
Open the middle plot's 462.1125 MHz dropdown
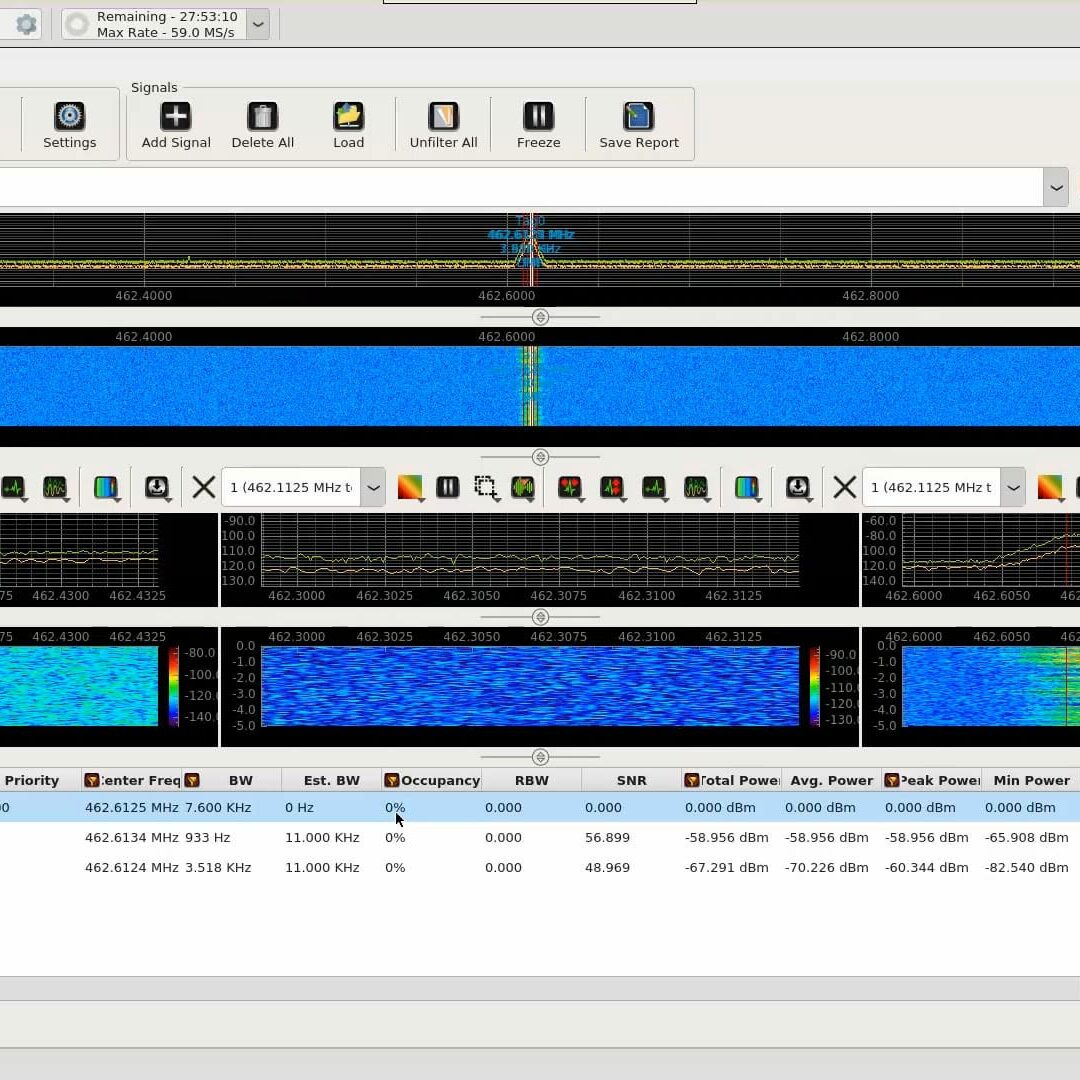[373, 488]
